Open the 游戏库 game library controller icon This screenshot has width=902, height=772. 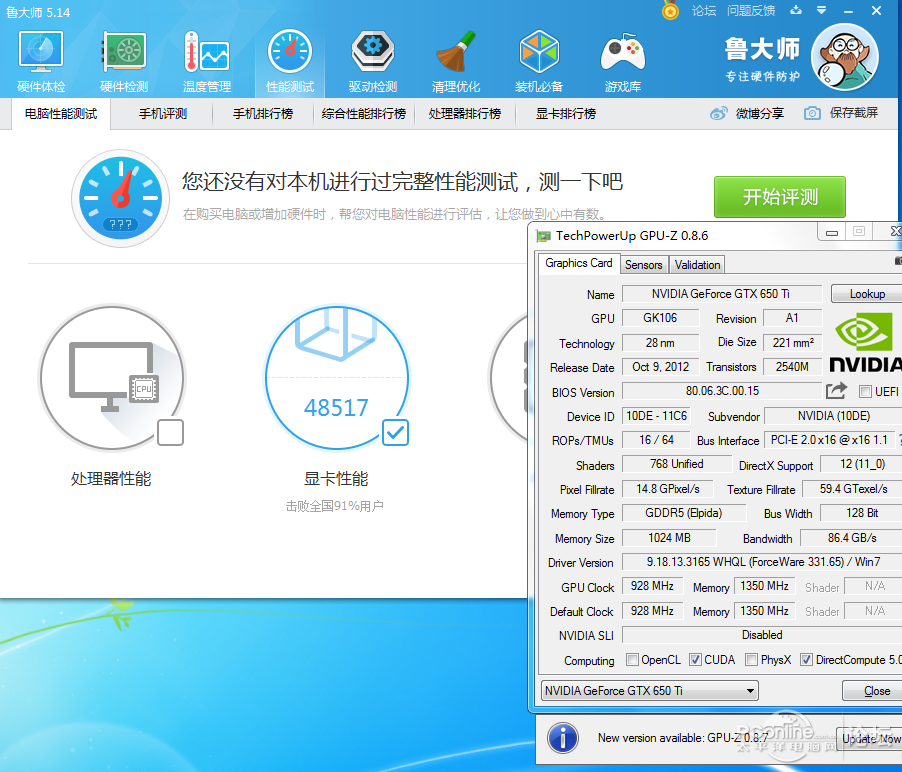tap(623, 62)
